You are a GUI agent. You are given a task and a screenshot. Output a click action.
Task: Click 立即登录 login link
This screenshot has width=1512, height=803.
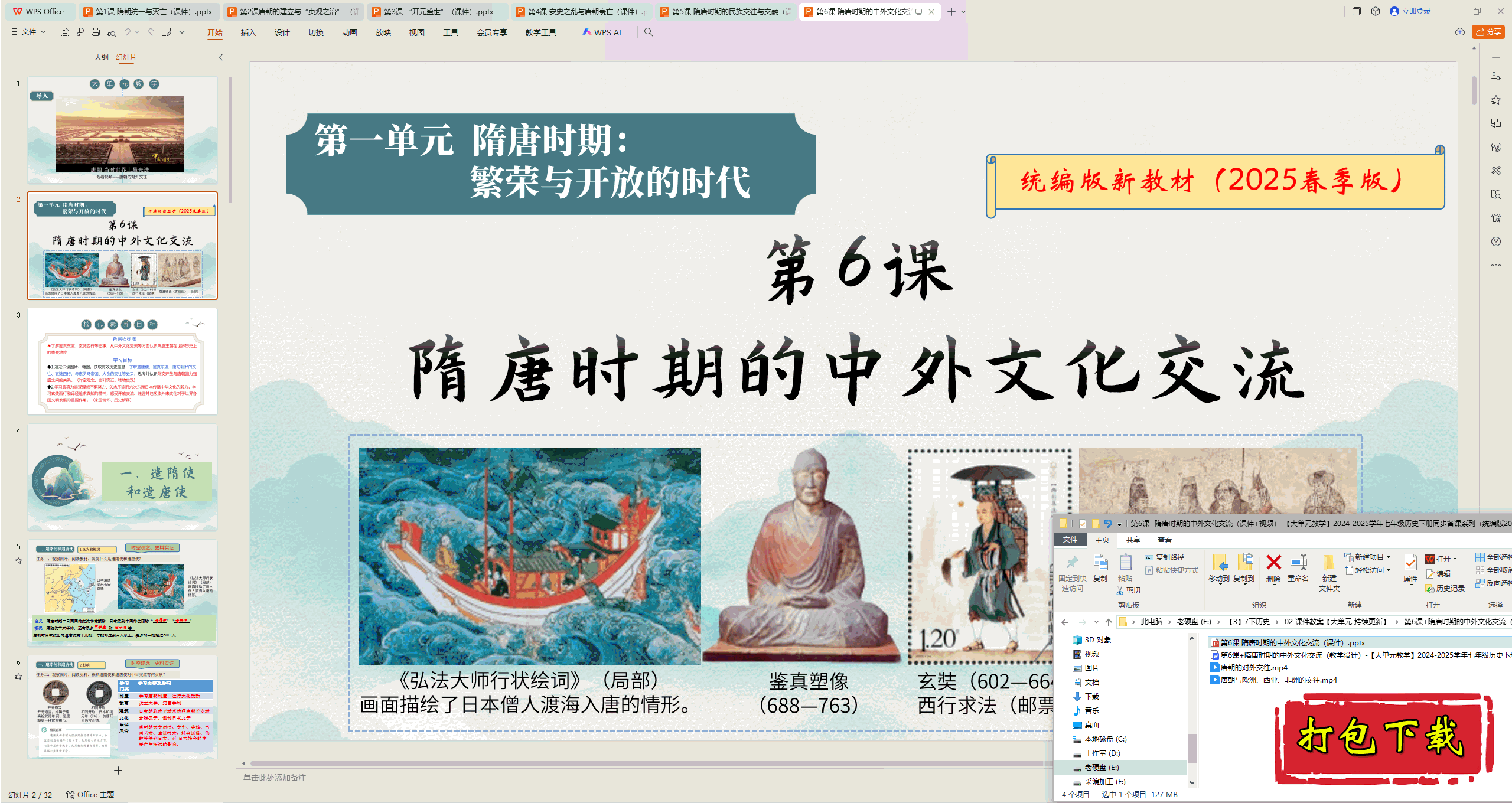(x=1410, y=11)
